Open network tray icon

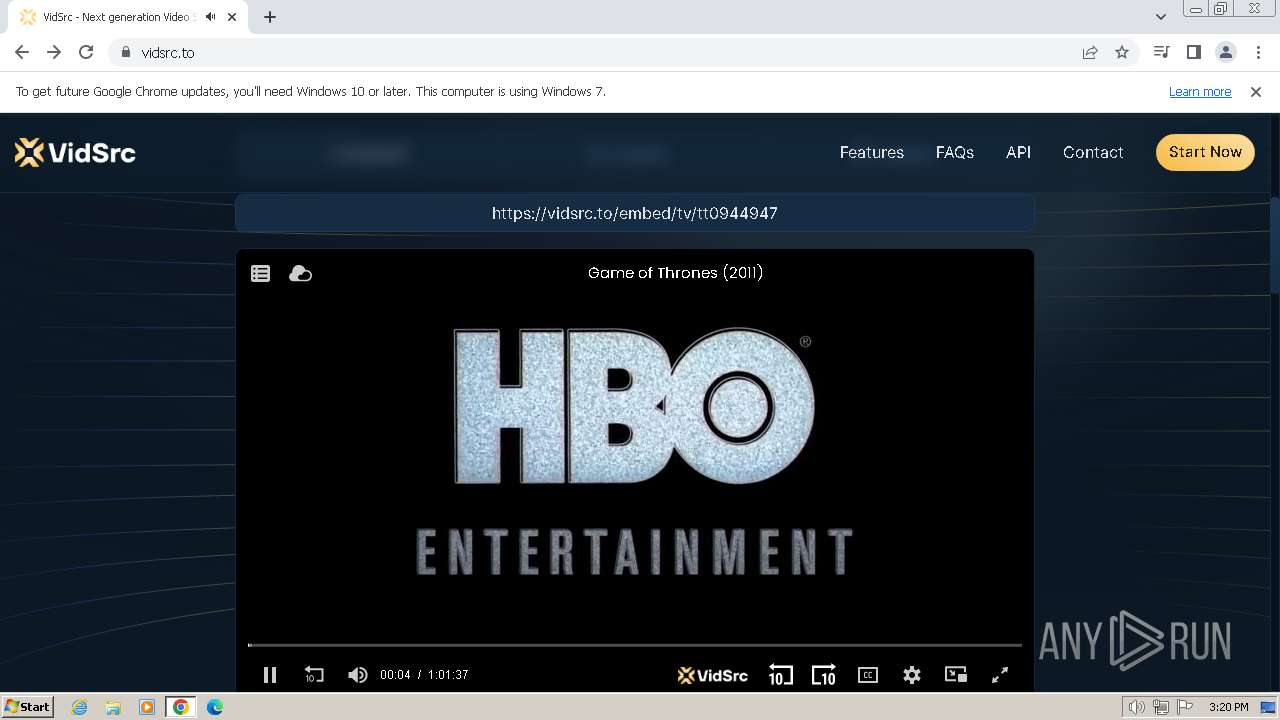(x=1161, y=707)
